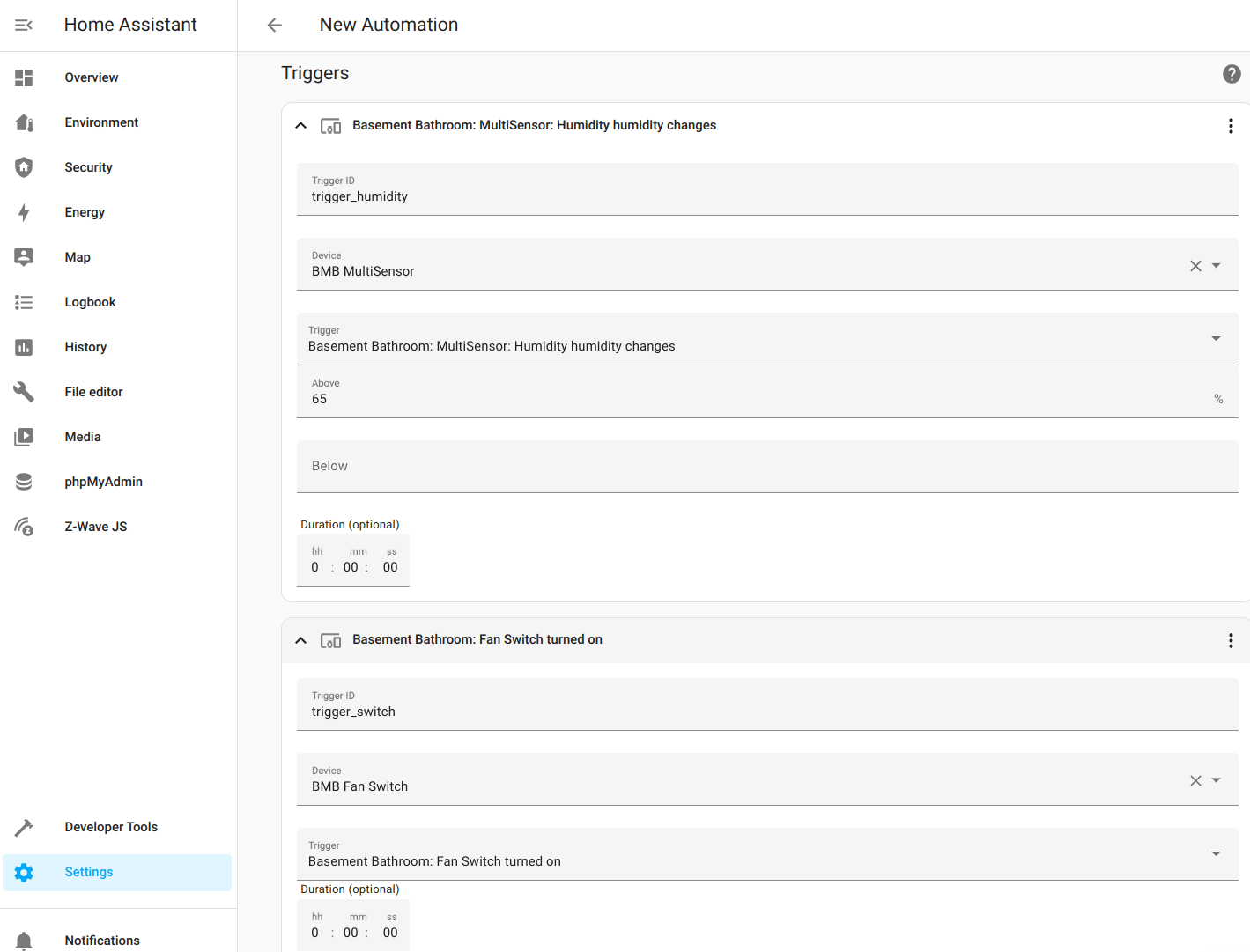Open Z-Wave JS from the sidebar
This screenshot has height=952, width=1250.
95,527
